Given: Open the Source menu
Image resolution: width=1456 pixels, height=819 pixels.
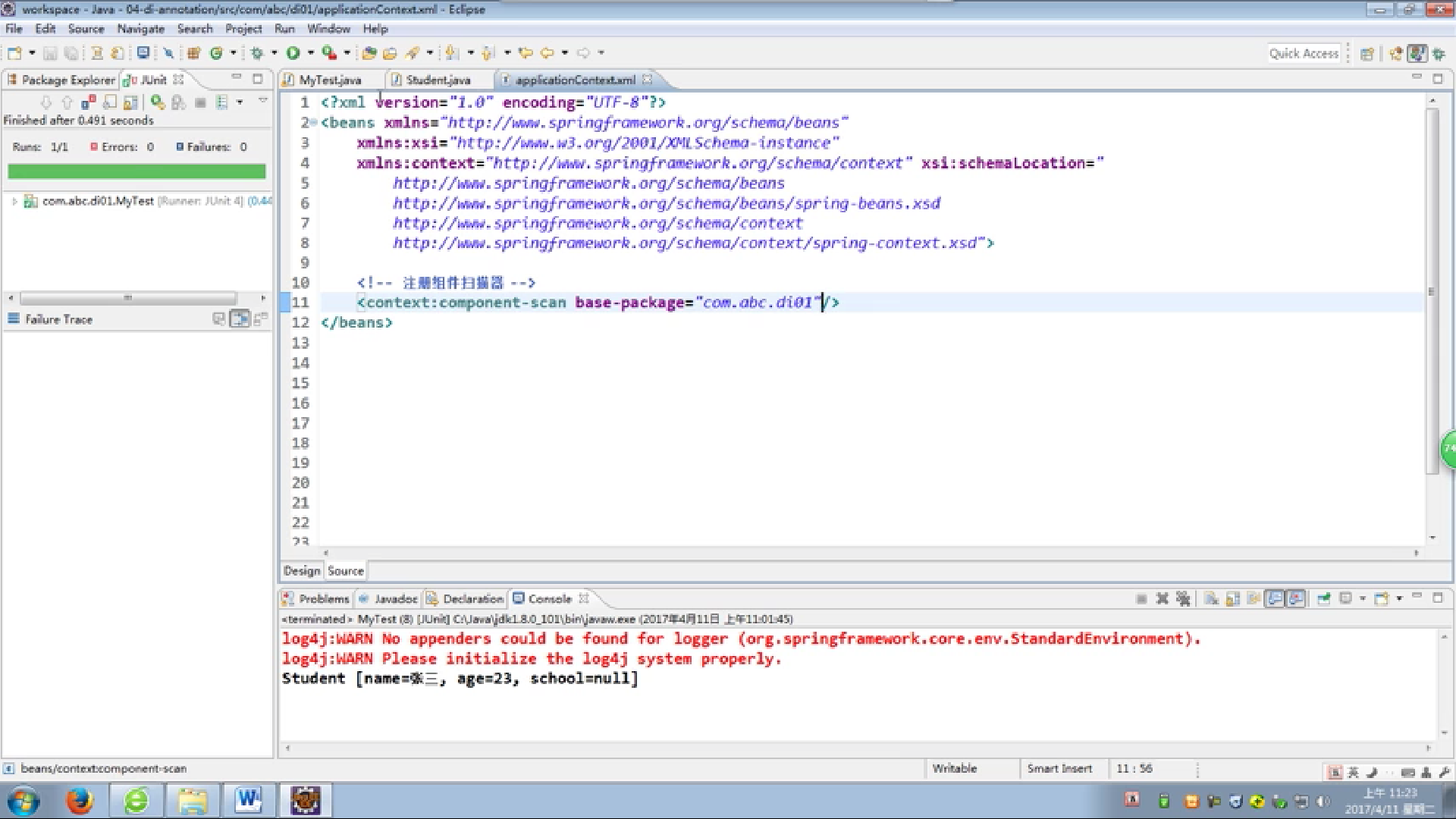Looking at the screenshot, I should pos(86,29).
